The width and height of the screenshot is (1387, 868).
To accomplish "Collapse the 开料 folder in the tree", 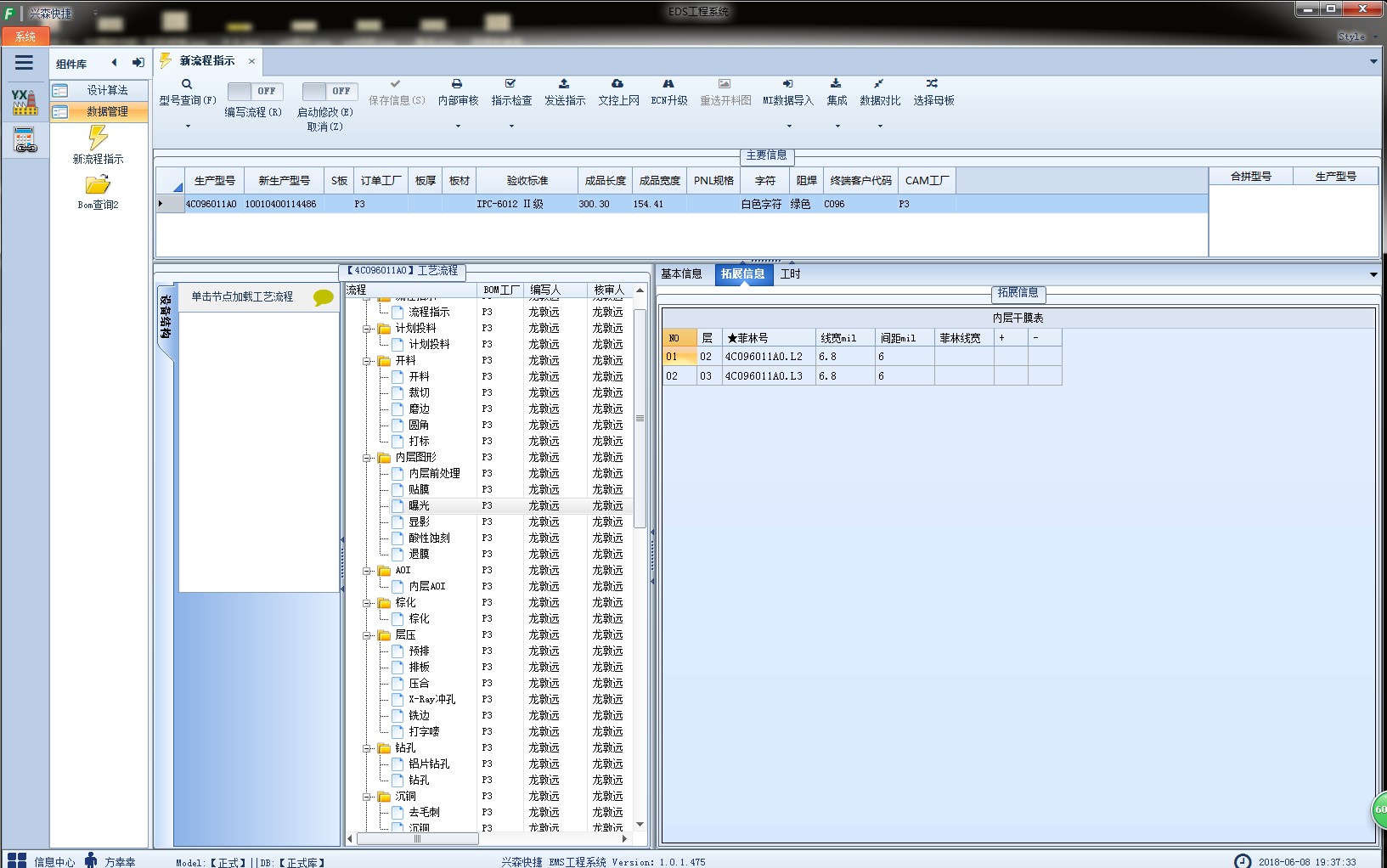I will [368, 361].
